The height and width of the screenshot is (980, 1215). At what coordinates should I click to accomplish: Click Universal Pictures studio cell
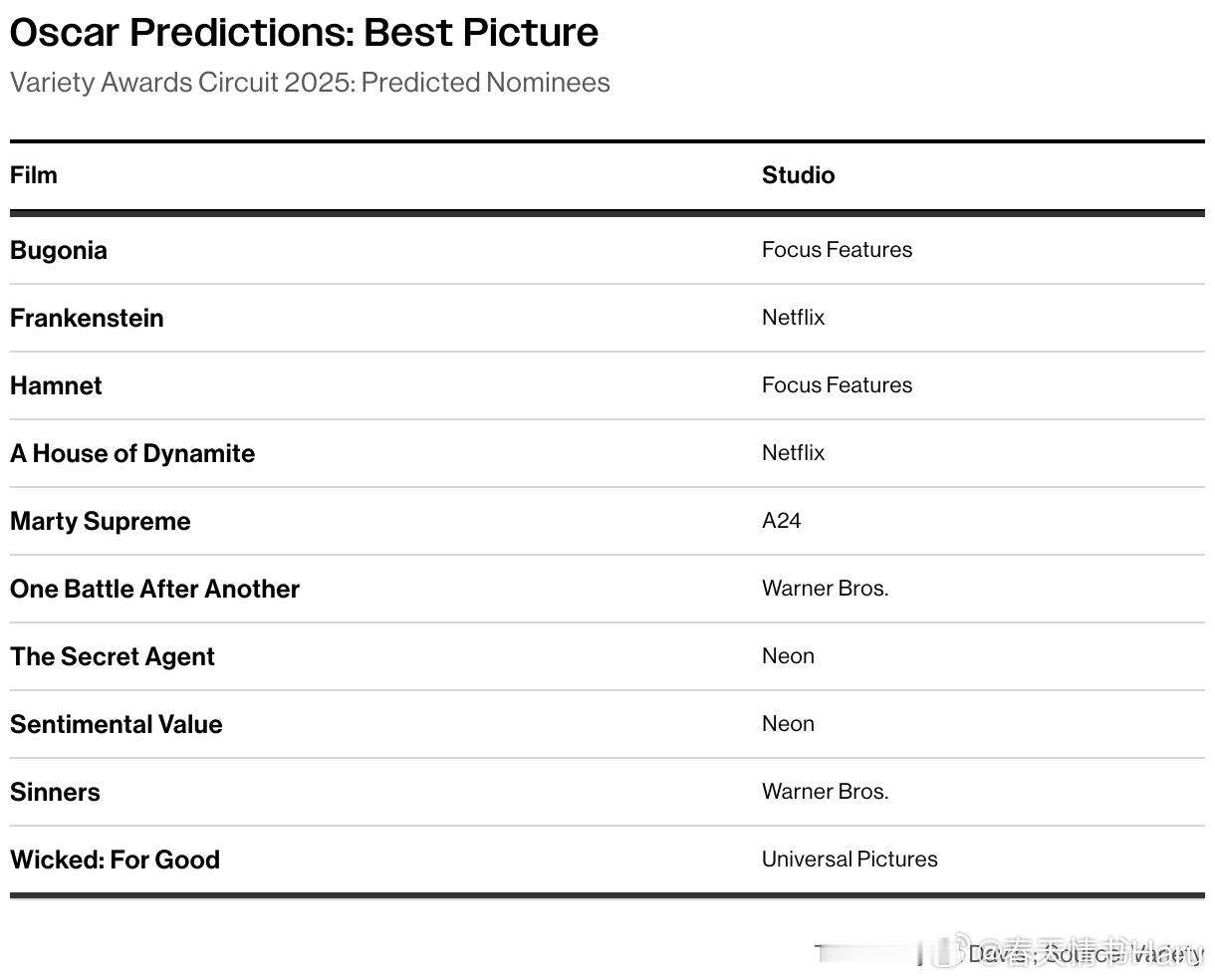pyautogui.click(x=850, y=859)
